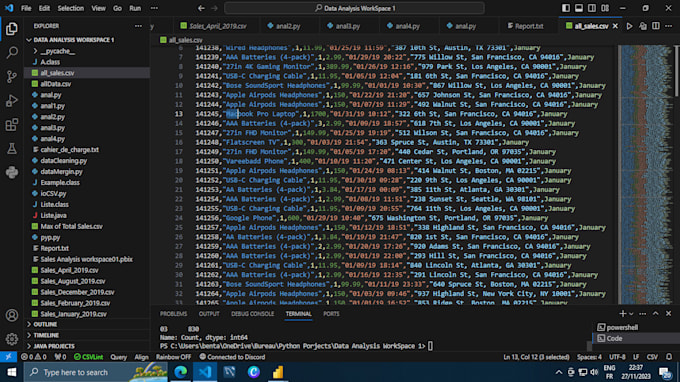Open the LF end-of-line selector
Screen dimensions: 680x382
636,357
